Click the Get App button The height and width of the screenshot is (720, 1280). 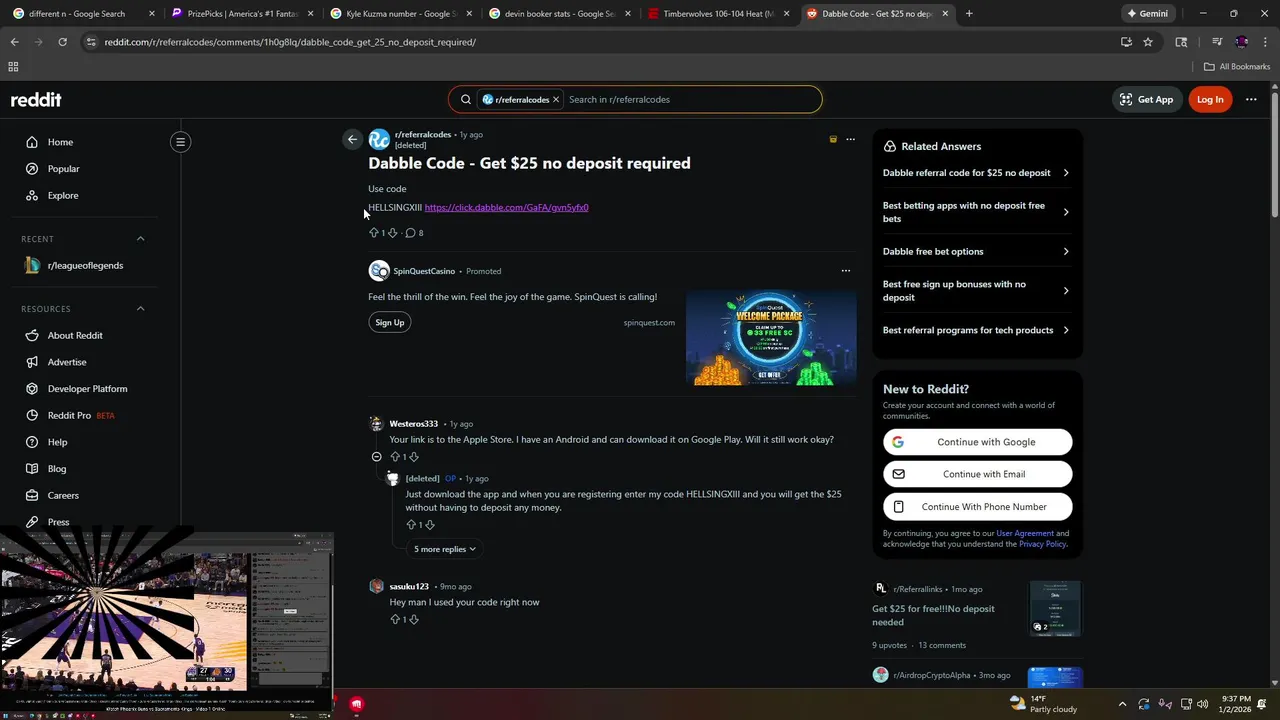1147,100
